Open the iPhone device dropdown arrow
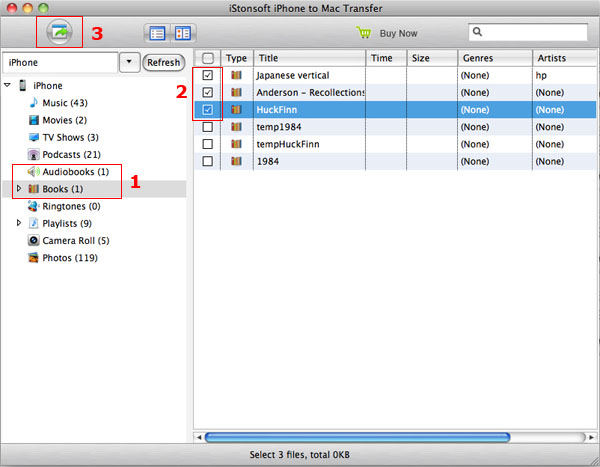The width and height of the screenshot is (600, 467). [129, 62]
